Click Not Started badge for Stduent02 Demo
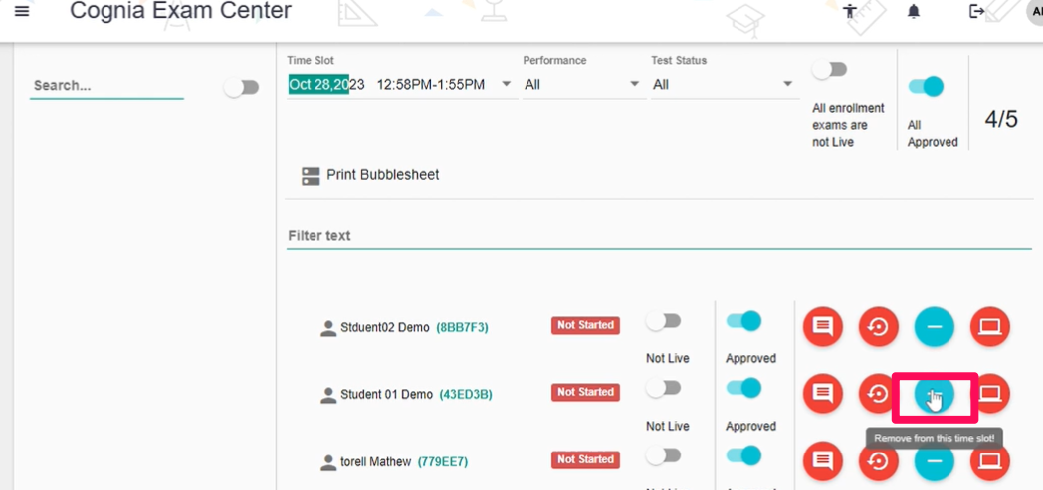Image resolution: width=1043 pixels, height=490 pixels. 585,325
